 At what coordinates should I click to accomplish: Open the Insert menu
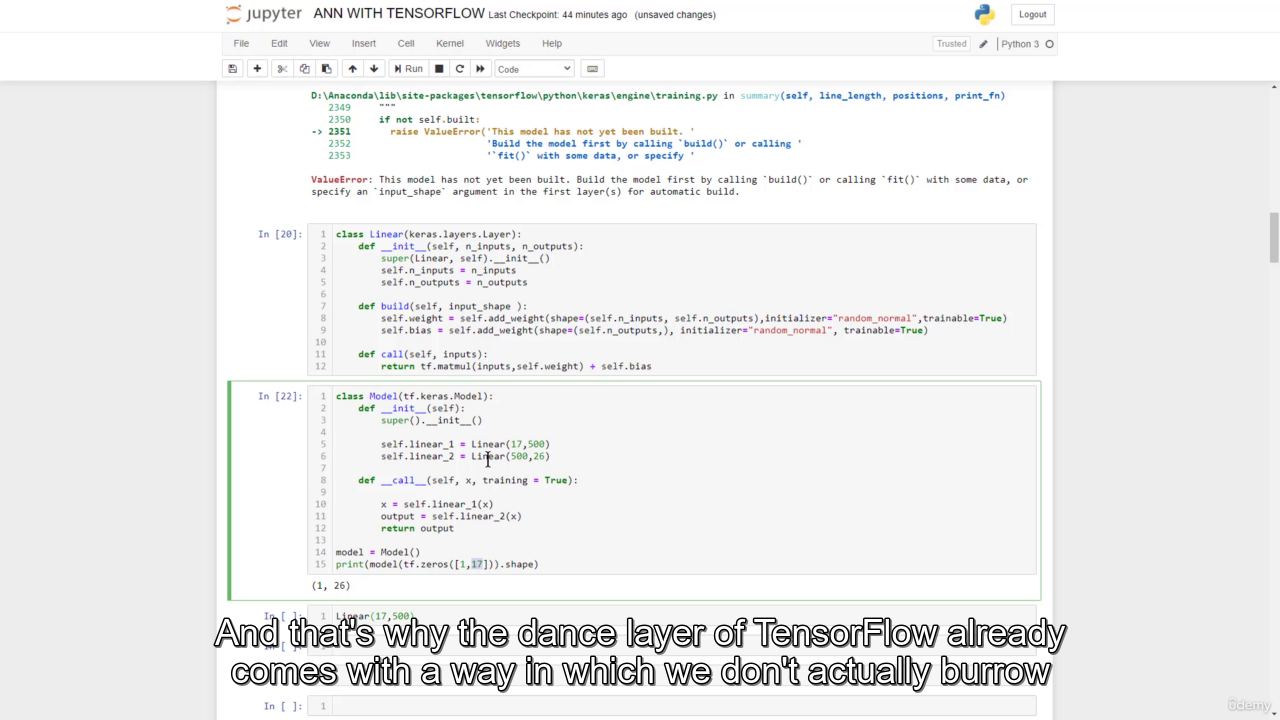364,44
